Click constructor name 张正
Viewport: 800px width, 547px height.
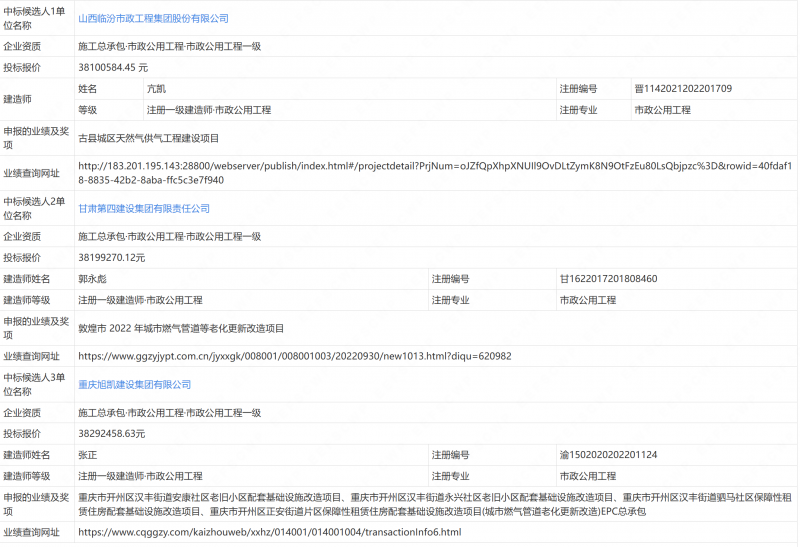87,455
